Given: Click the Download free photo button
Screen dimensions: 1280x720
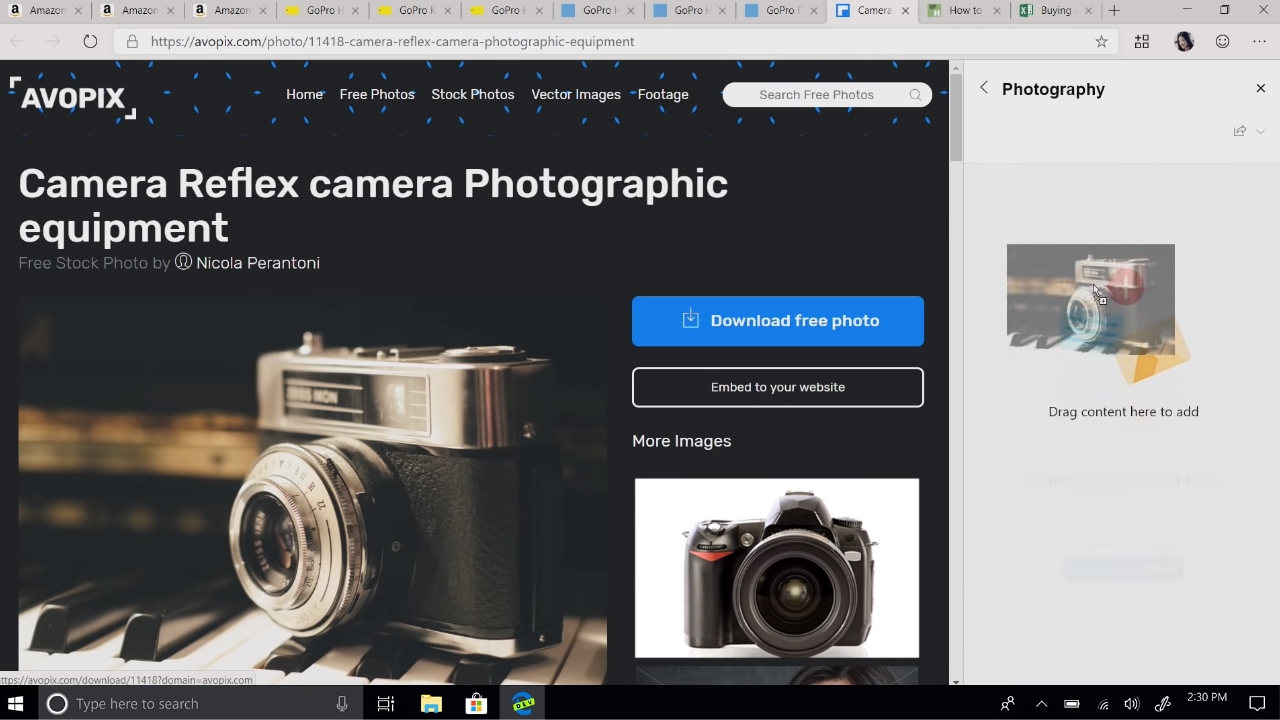Looking at the screenshot, I should point(777,321).
